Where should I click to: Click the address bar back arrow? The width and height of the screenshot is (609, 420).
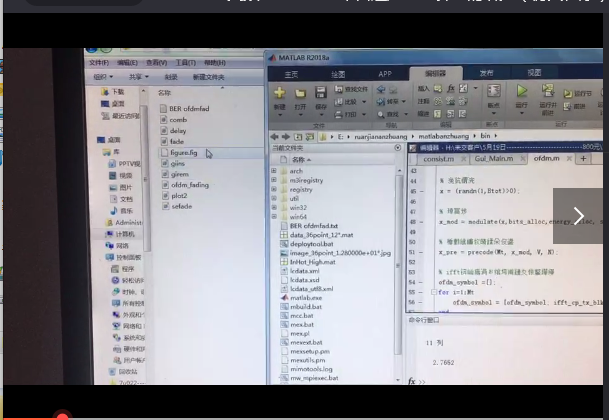[x=275, y=136]
